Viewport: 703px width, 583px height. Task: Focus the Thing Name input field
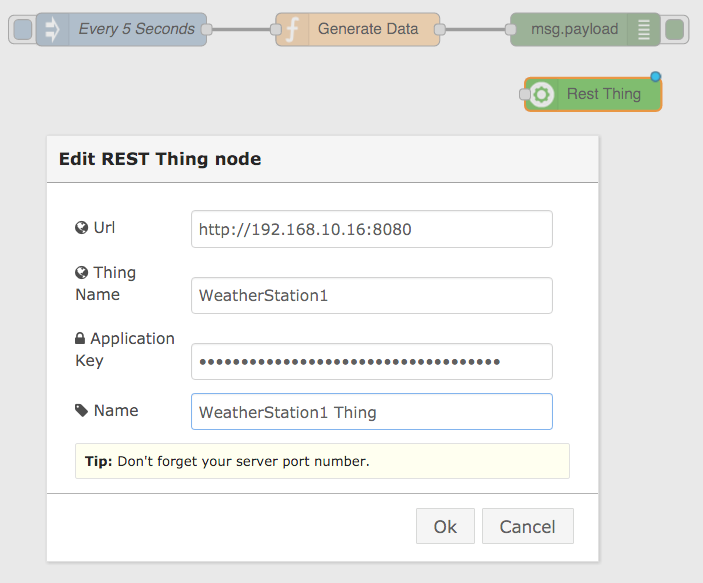[372, 296]
